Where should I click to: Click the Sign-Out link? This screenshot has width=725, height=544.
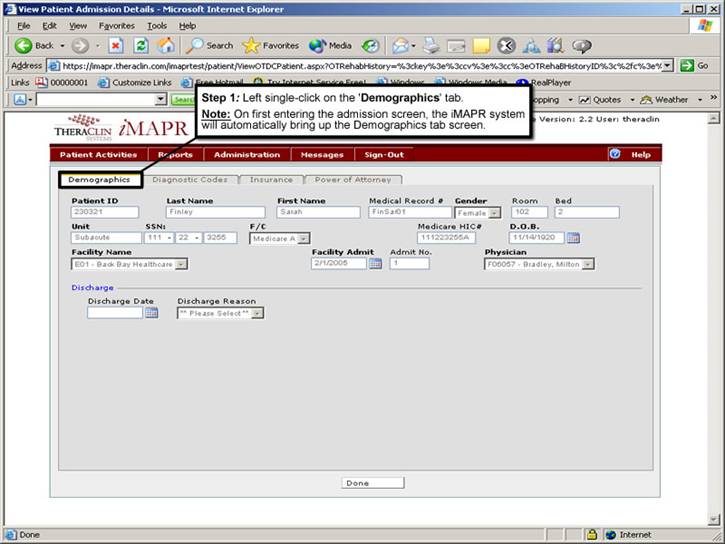tap(384, 155)
